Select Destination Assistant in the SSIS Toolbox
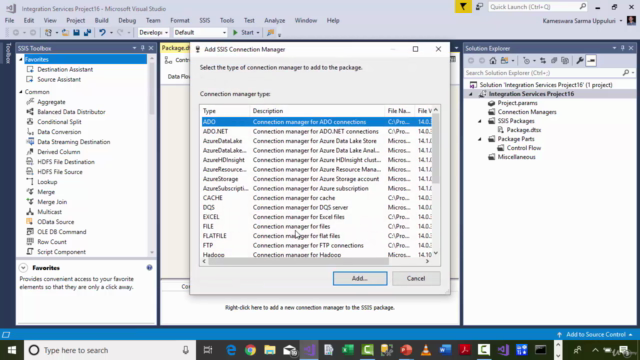This screenshot has height=360, width=640. click(x=65, y=69)
